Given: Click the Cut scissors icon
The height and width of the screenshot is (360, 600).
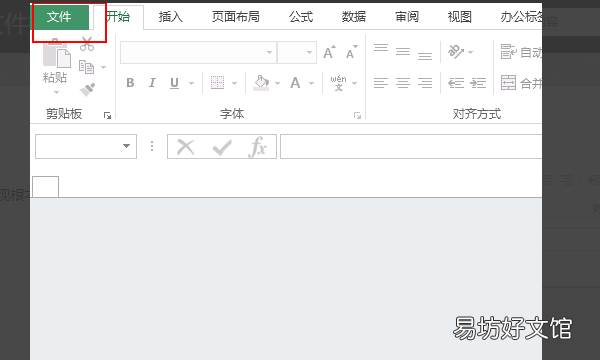Looking at the screenshot, I should coord(87,44).
